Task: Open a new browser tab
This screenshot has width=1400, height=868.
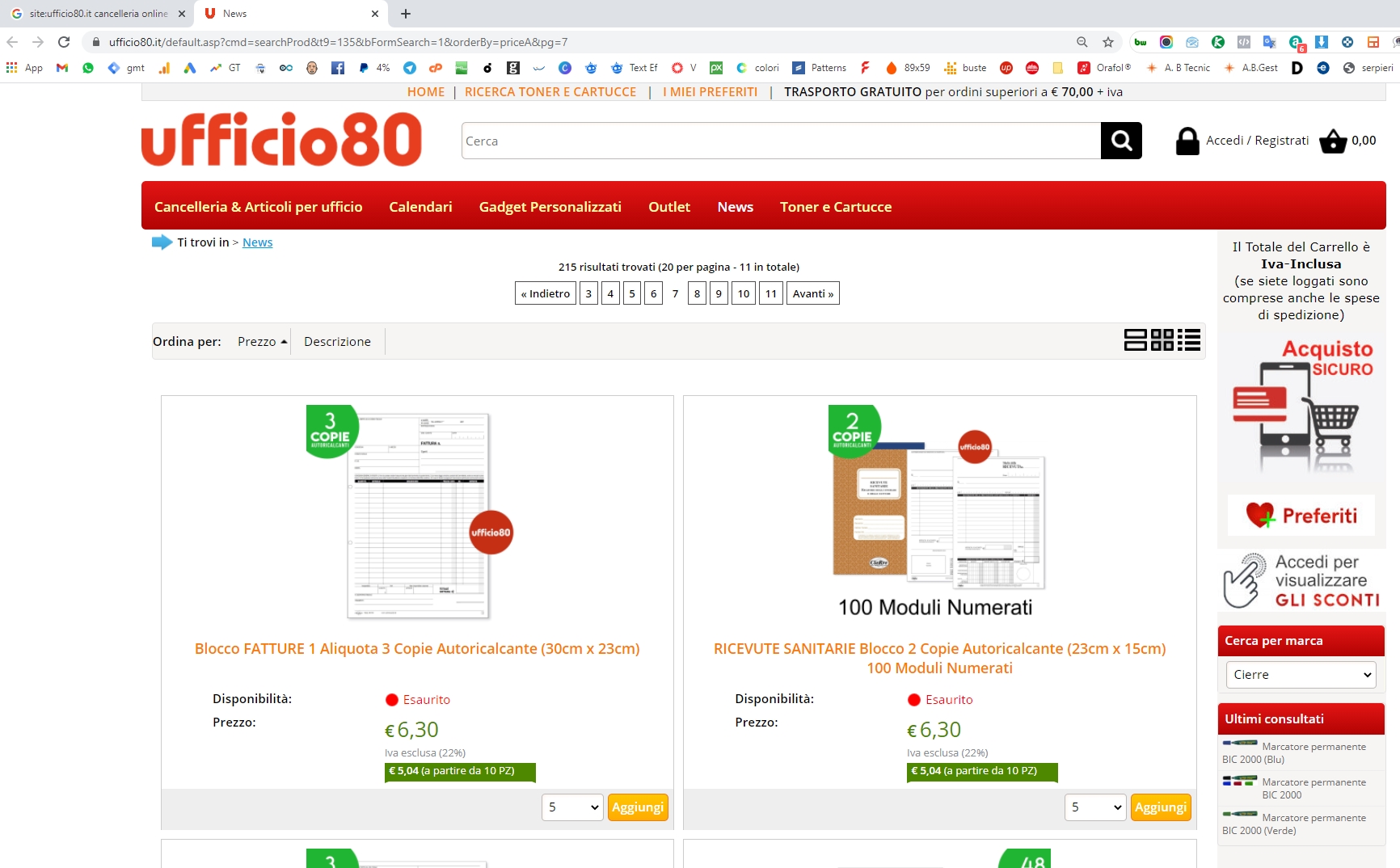Action: 406,14
